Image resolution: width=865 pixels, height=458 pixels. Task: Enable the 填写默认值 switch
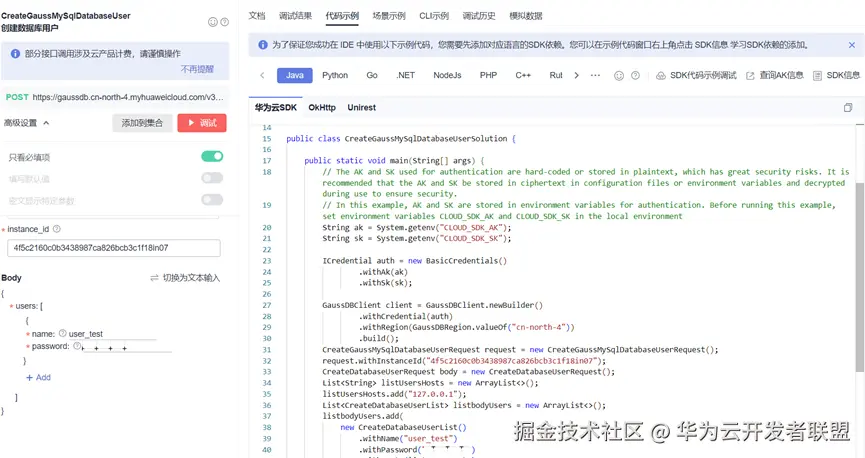click(x=212, y=178)
